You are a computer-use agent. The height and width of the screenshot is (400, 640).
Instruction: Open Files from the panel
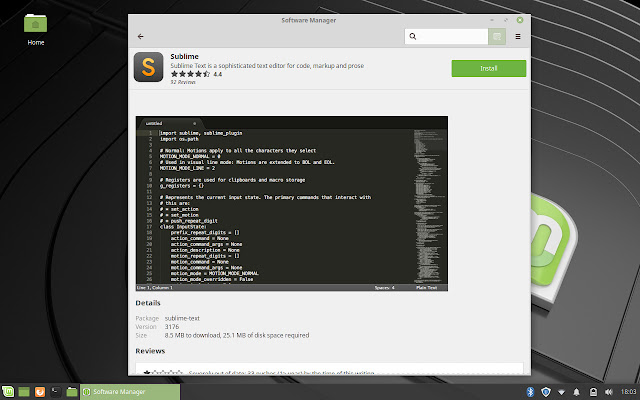point(72,392)
